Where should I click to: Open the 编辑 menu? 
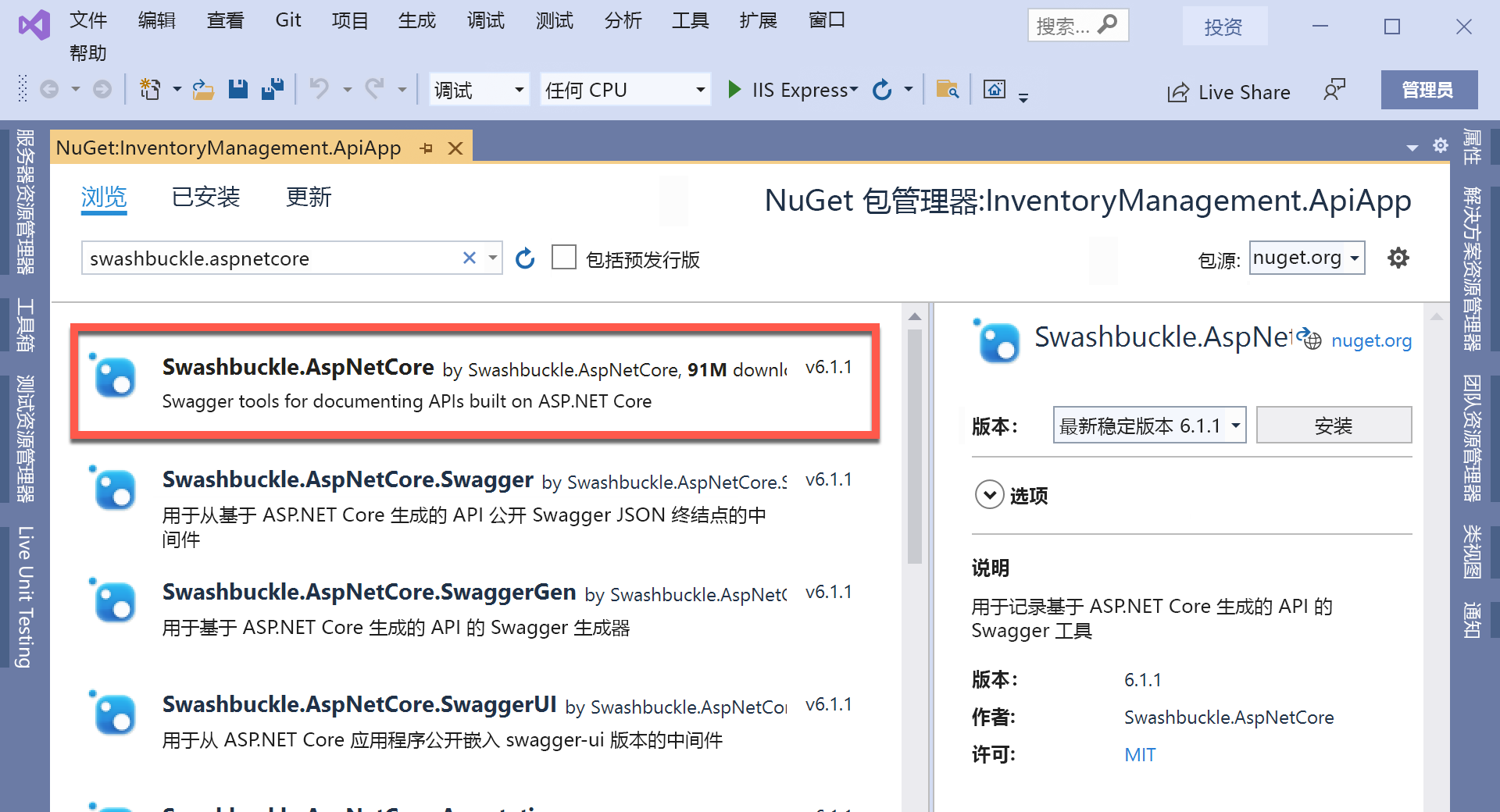157,20
